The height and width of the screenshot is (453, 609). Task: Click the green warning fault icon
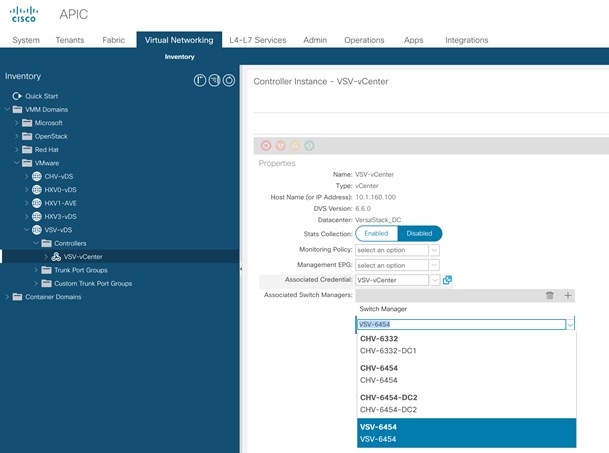309,146
